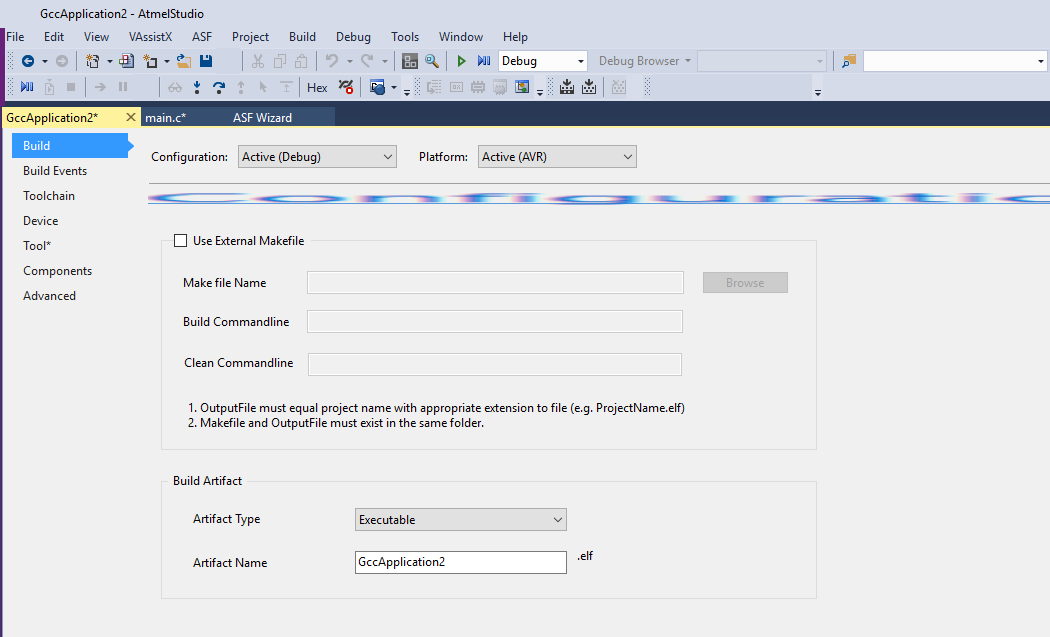Open the Build menu in the menu bar
Viewport: 1050px width, 637px height.
point(303,37)
